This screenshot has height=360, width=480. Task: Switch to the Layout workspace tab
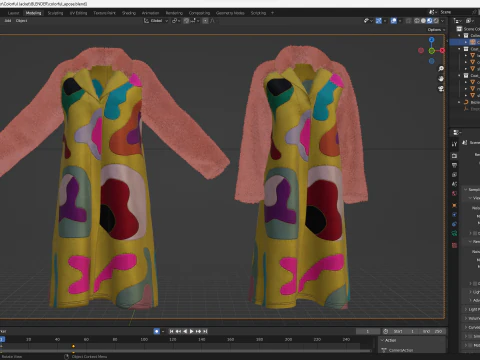pos(13,13)
